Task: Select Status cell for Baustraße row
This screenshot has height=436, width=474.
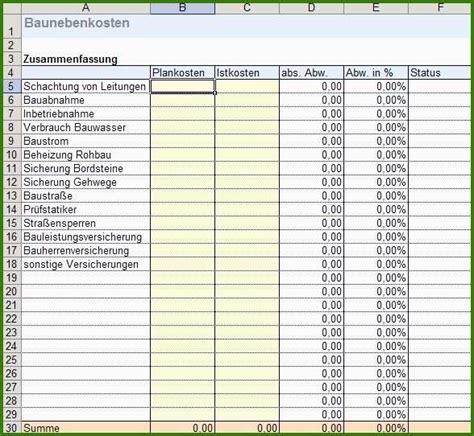Action: coord(440,196)
